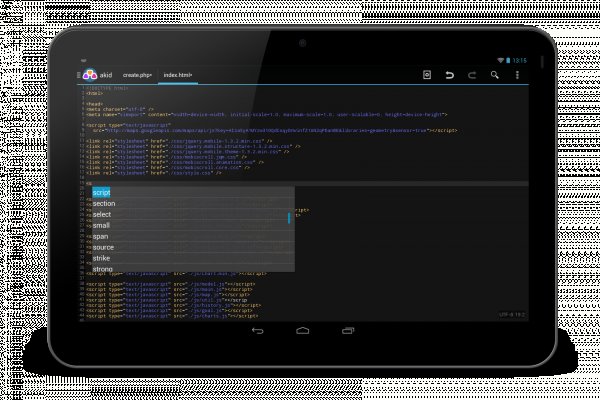This screenshot has width=600, height=400.
Task: Choose "script" from autocomplete list
Action: 103,192
